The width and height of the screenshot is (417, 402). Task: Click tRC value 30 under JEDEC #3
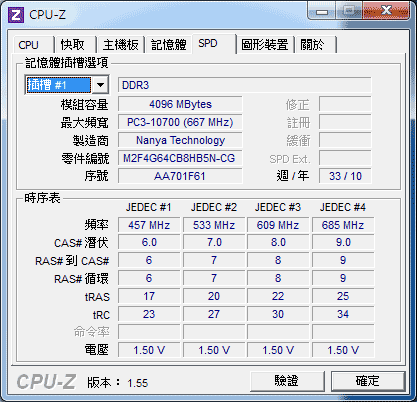click(x=278, y=314)
